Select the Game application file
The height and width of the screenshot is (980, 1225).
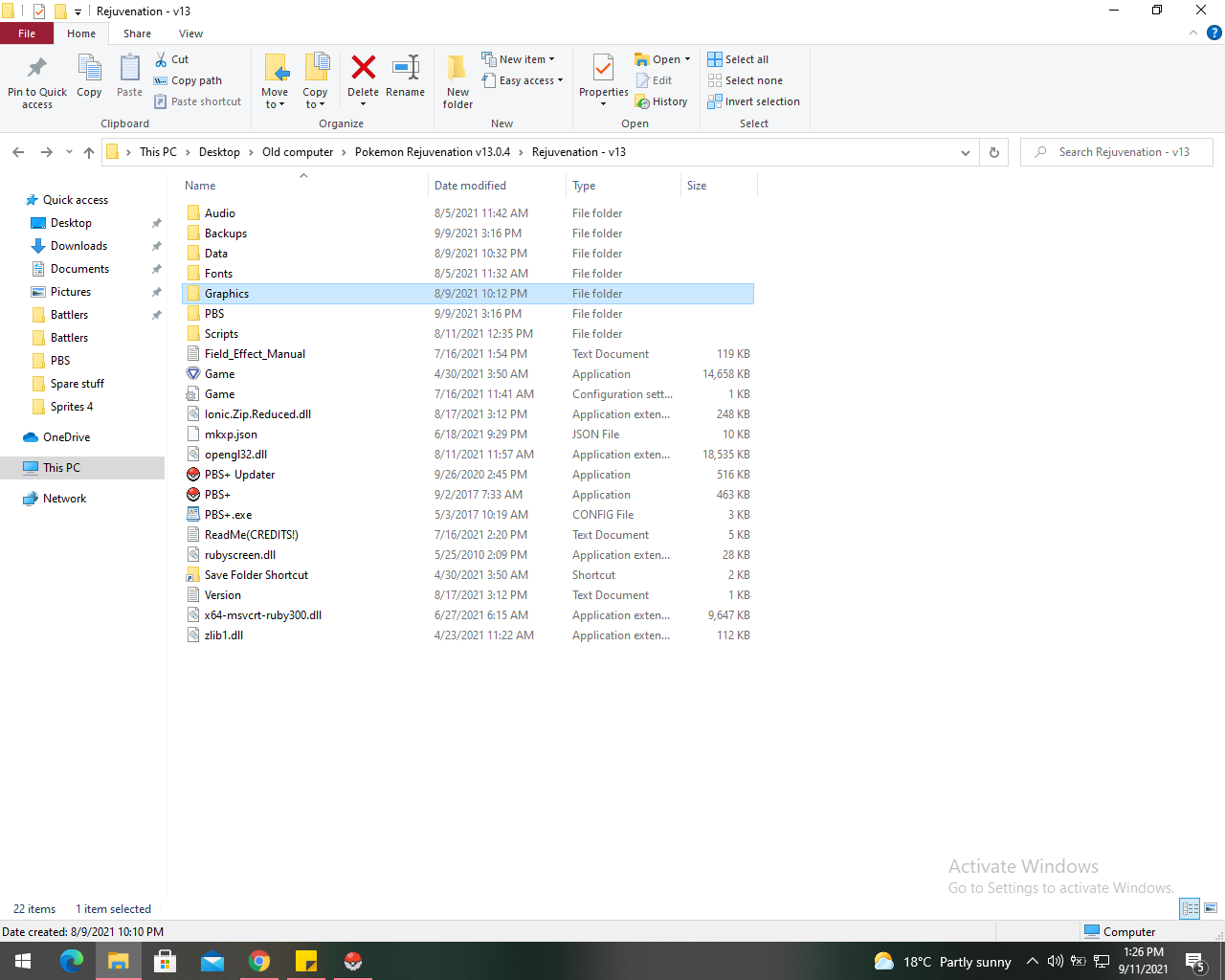219,374
